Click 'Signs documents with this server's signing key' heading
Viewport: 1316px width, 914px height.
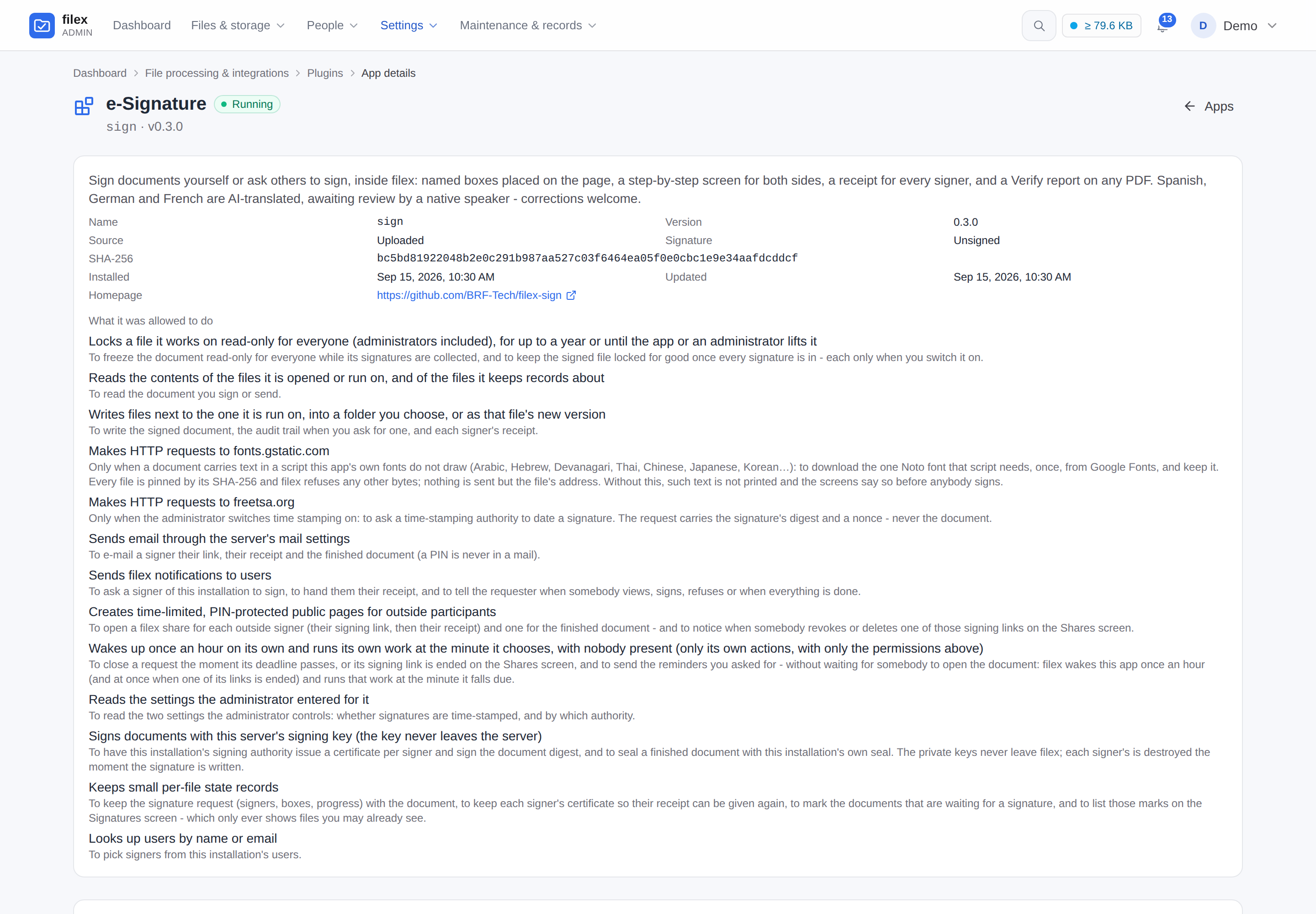coord(315,736)
